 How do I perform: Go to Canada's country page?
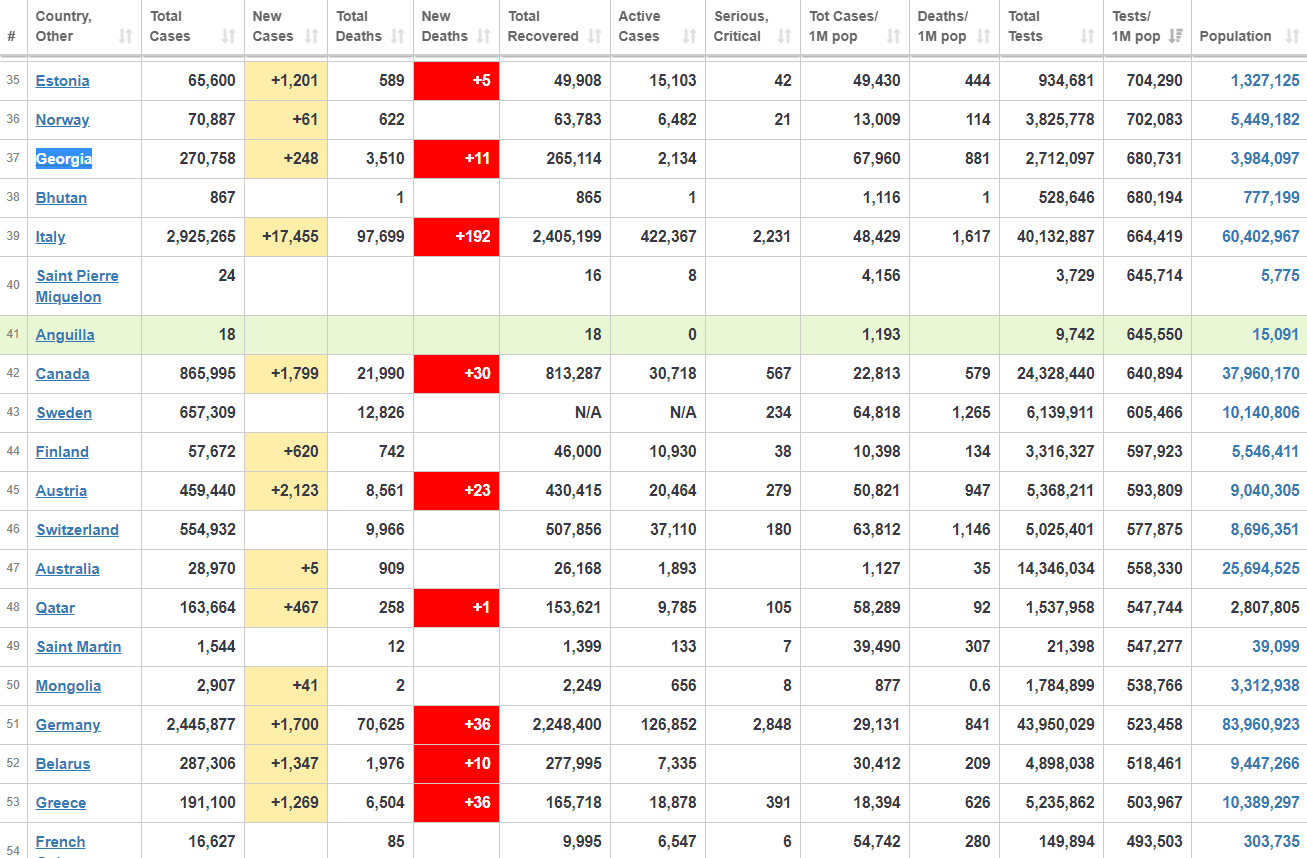point(62,374)
